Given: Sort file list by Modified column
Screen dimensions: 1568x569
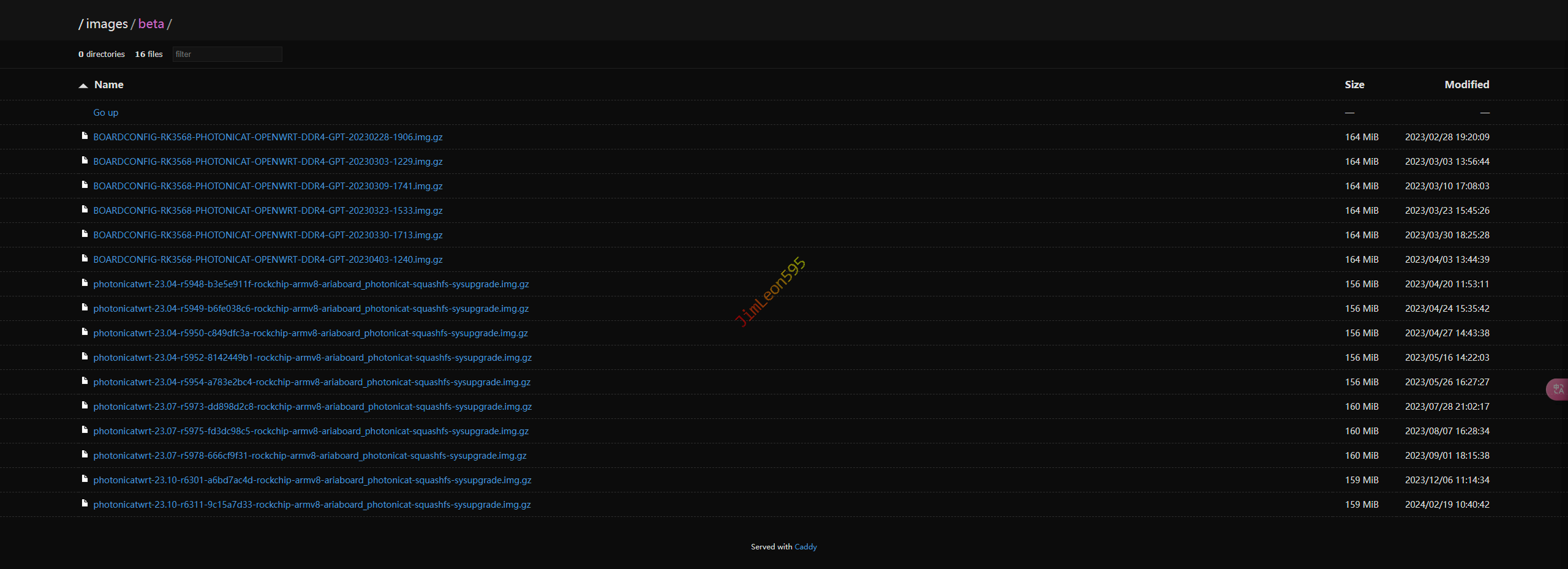Looking at the screenshot, I should click(x=1466, y=85).
